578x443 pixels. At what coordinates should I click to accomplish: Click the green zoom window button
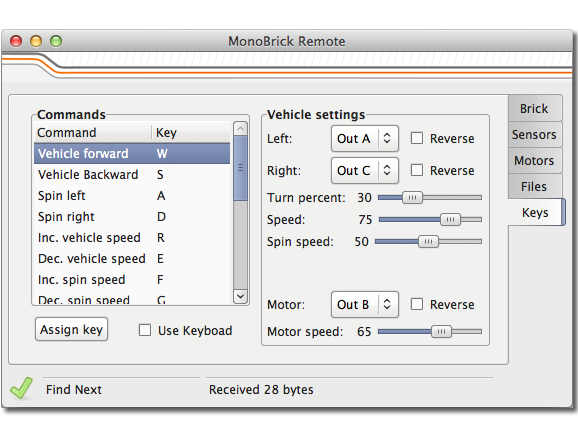(x=56, y=41)
